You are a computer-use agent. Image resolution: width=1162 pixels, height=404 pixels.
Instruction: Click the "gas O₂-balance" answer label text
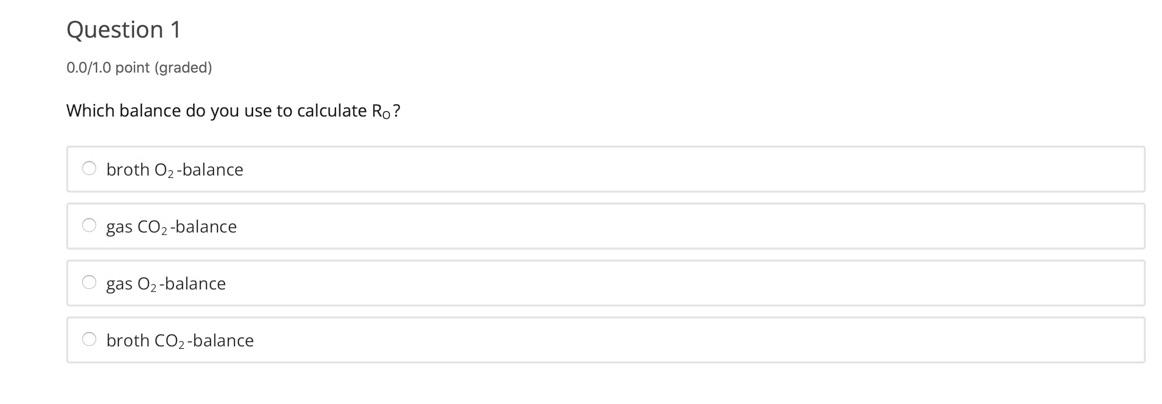click(x=166, y=284)
